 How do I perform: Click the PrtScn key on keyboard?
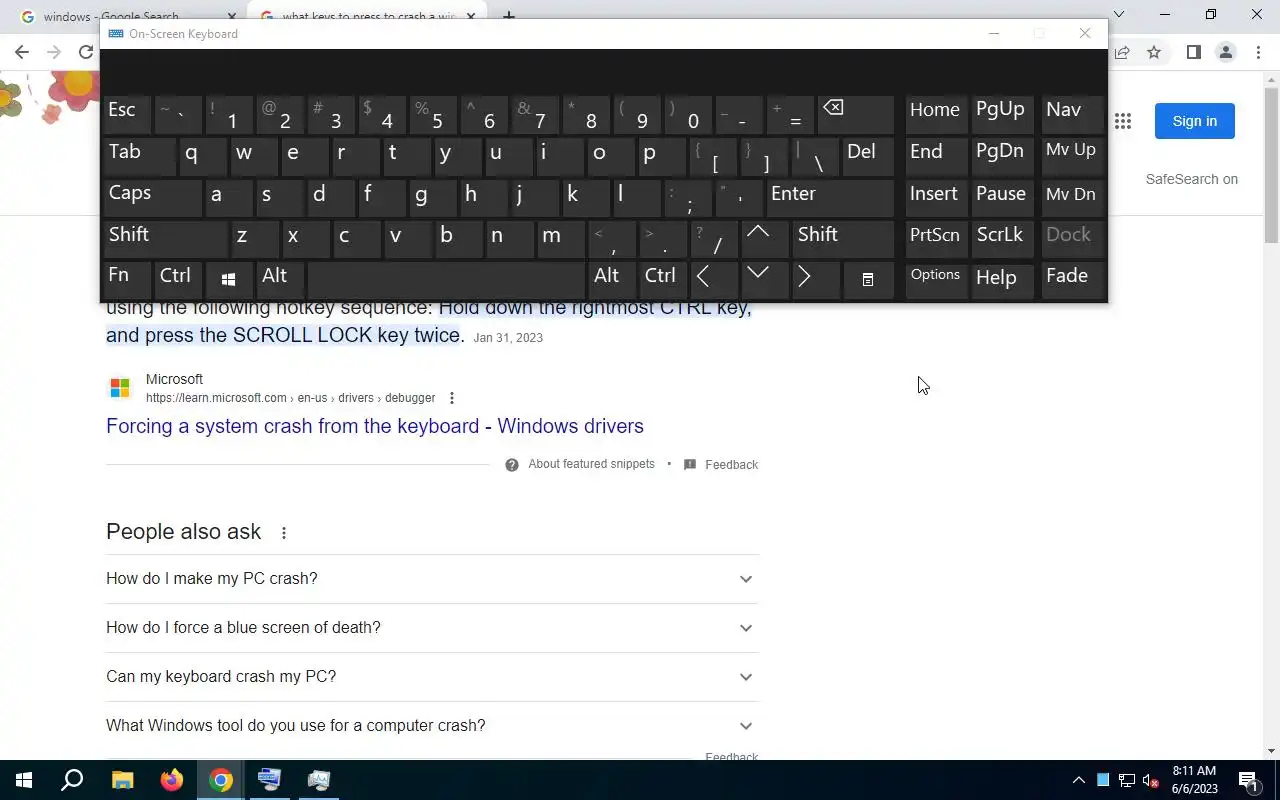coord(936,238)
